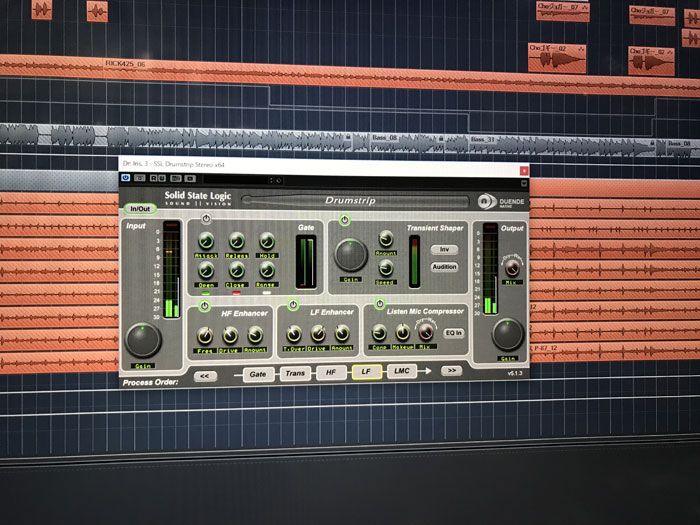Move process block left with << button

[x=205, y=376]
